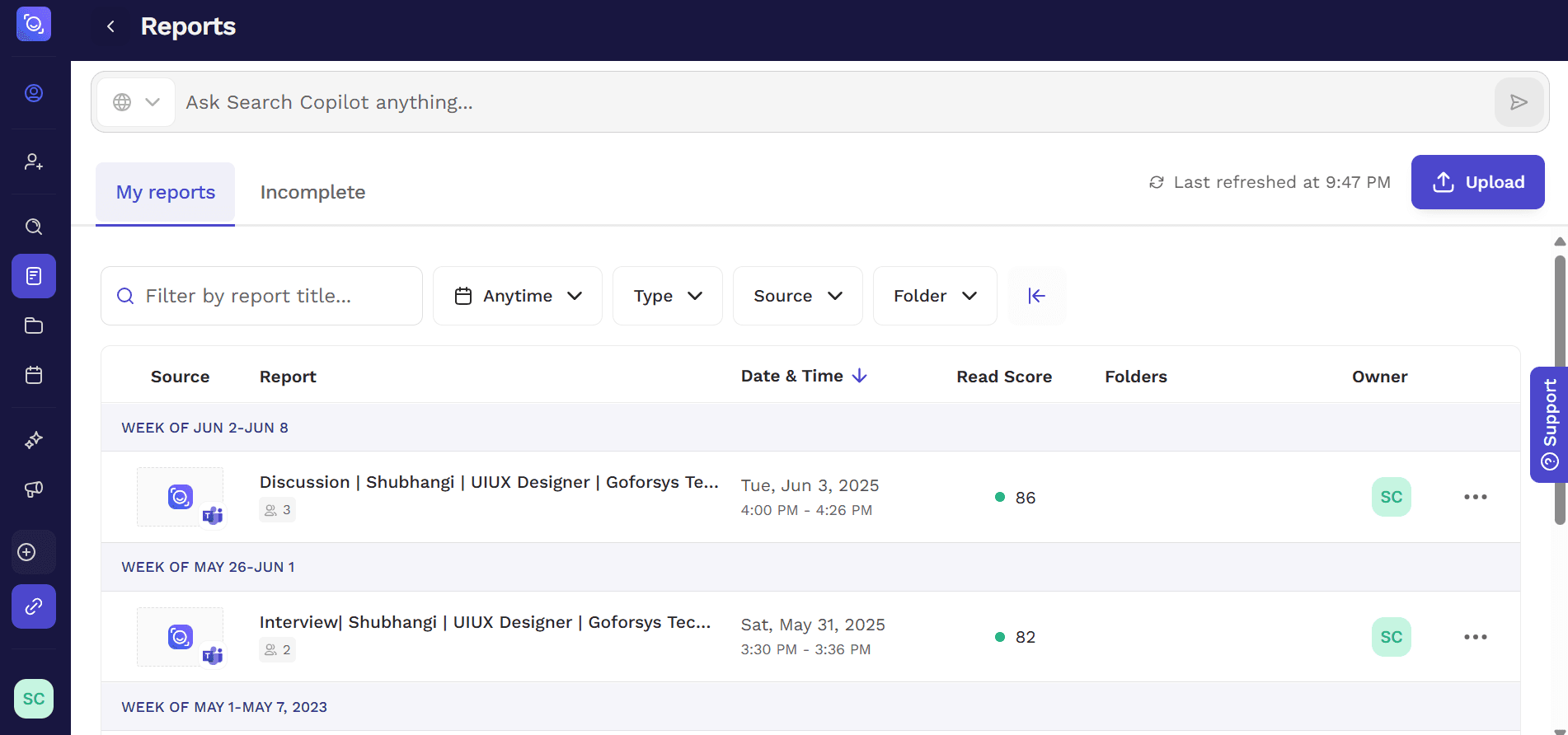The image size is (1568, 735).
Task: Open the folders icon in the sidebar
Action: pos(34,325)
